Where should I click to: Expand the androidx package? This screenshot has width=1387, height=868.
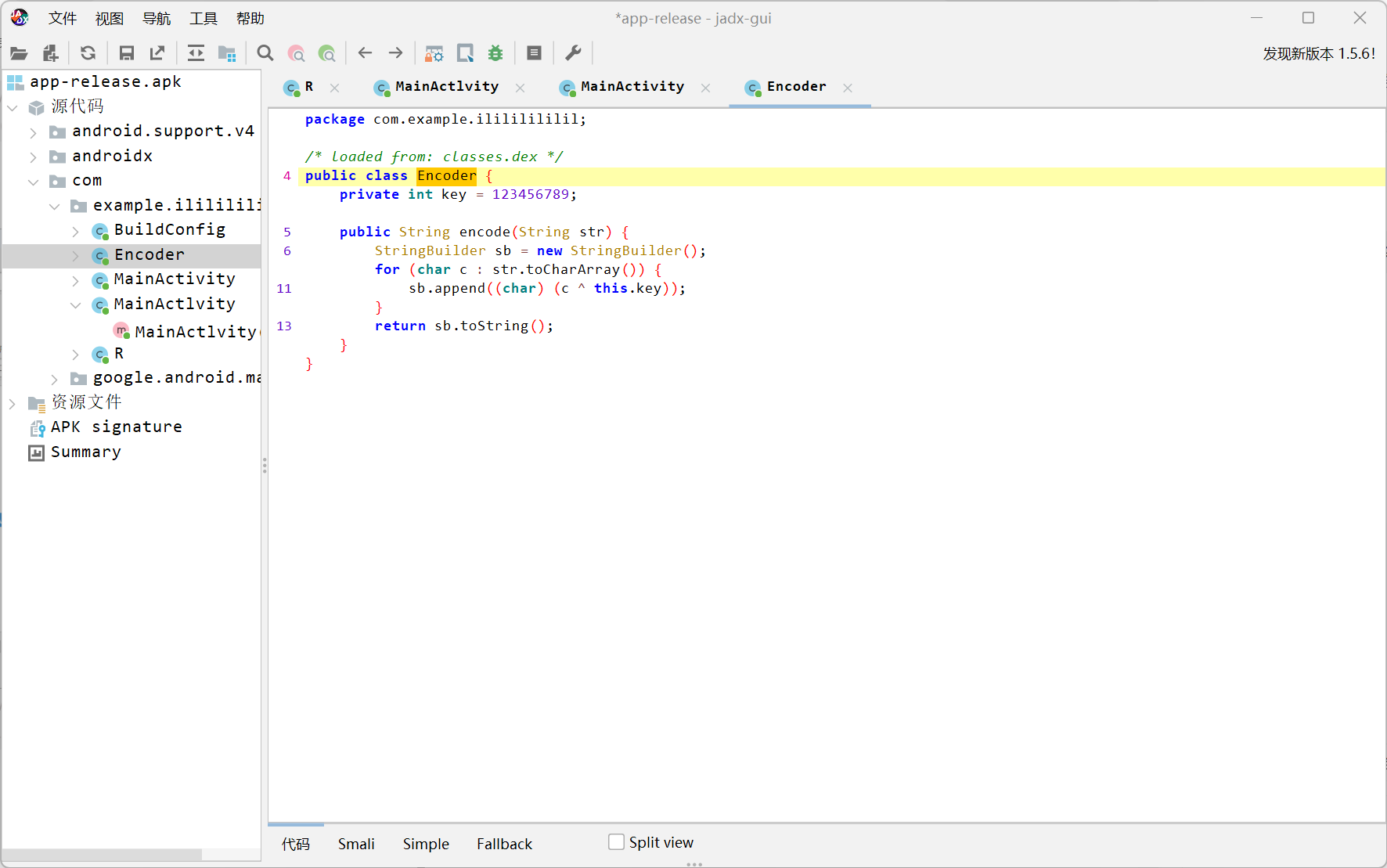33,157
